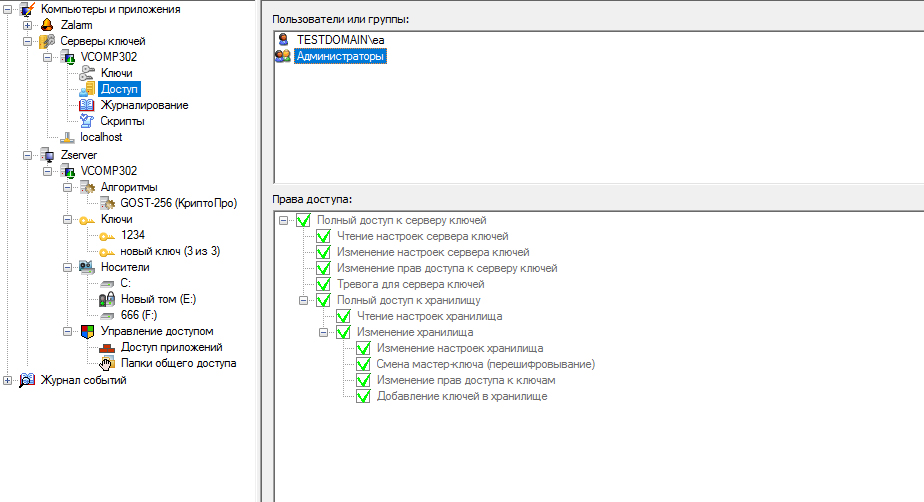Select the localhost tree item

point(101,137)
